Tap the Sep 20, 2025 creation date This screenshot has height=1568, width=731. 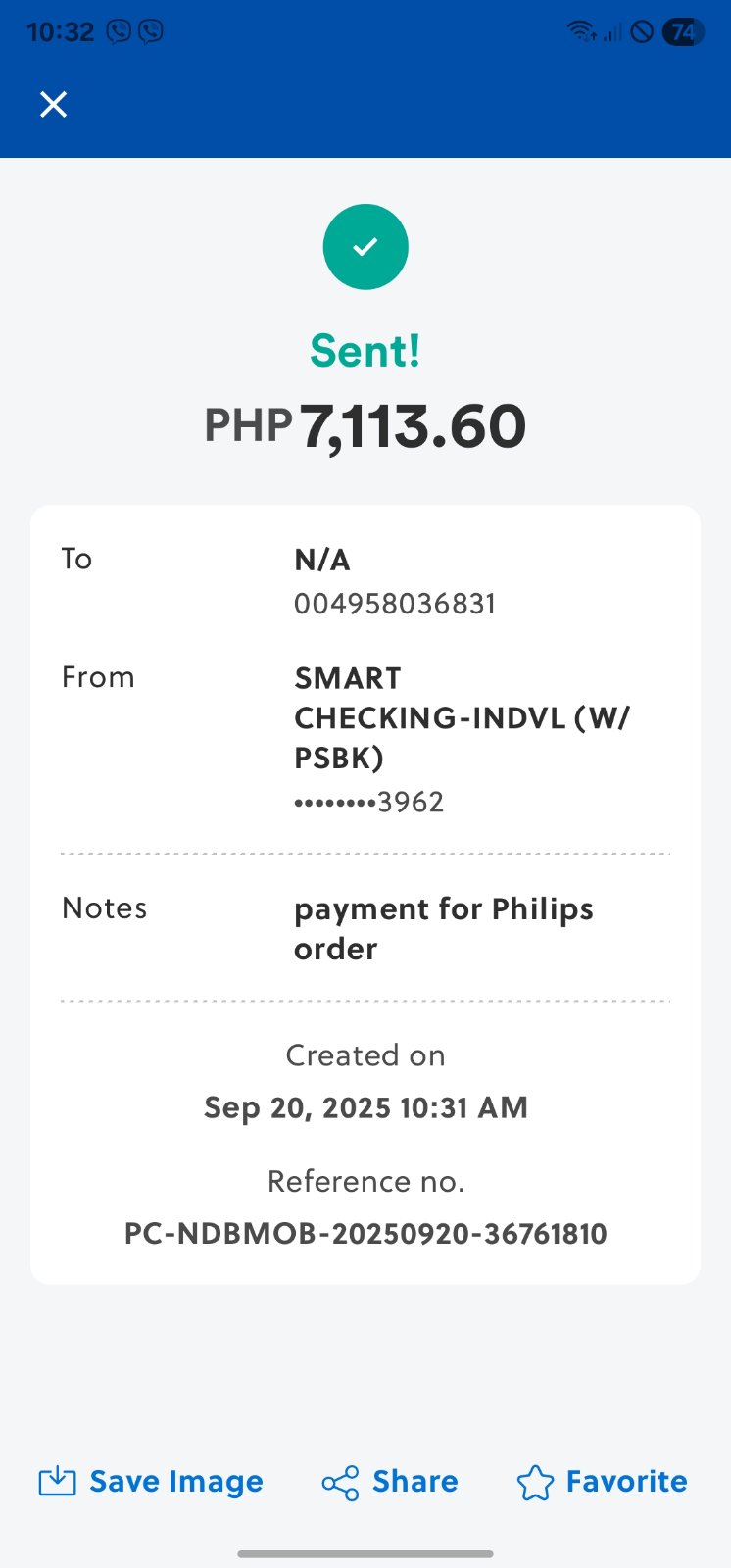tap(365, 1107)
